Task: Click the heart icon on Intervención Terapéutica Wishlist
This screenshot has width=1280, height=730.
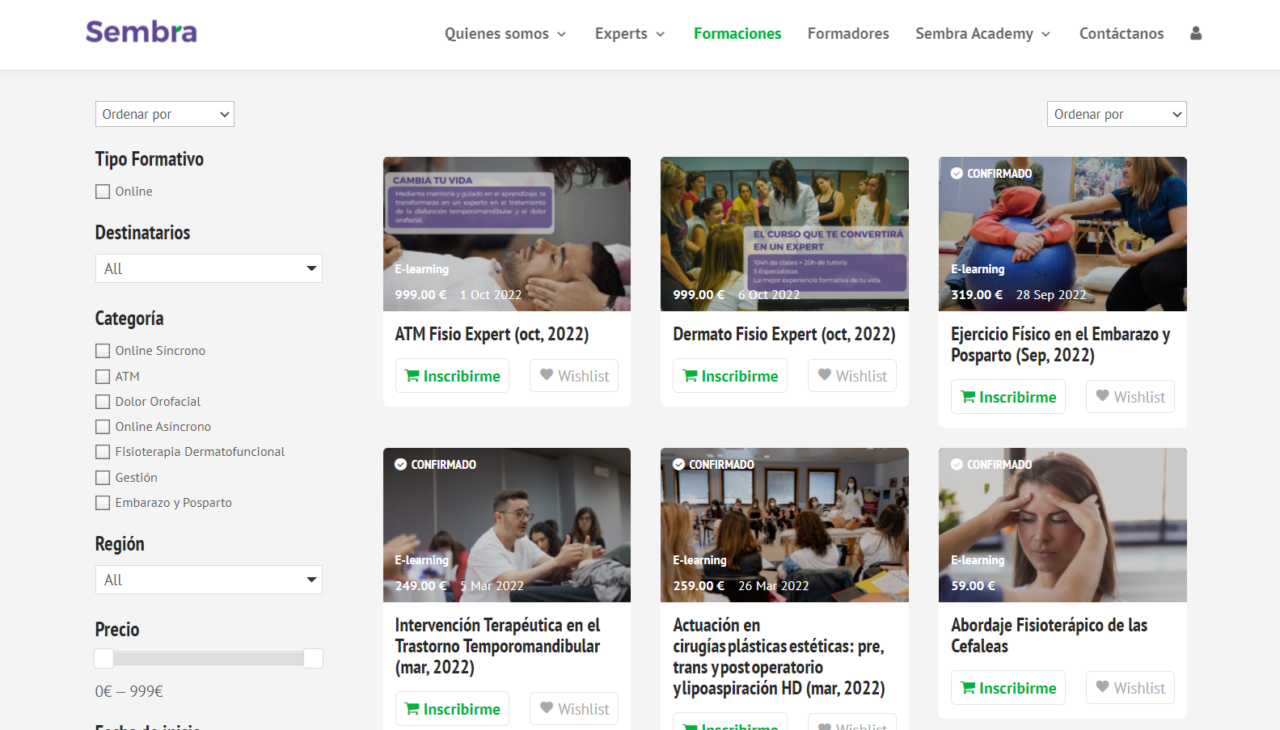Action: click(546, 708)
